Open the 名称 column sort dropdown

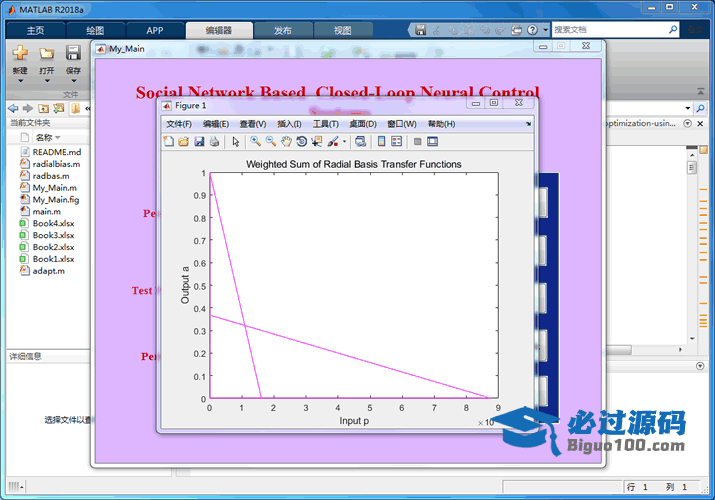[58, 137]
